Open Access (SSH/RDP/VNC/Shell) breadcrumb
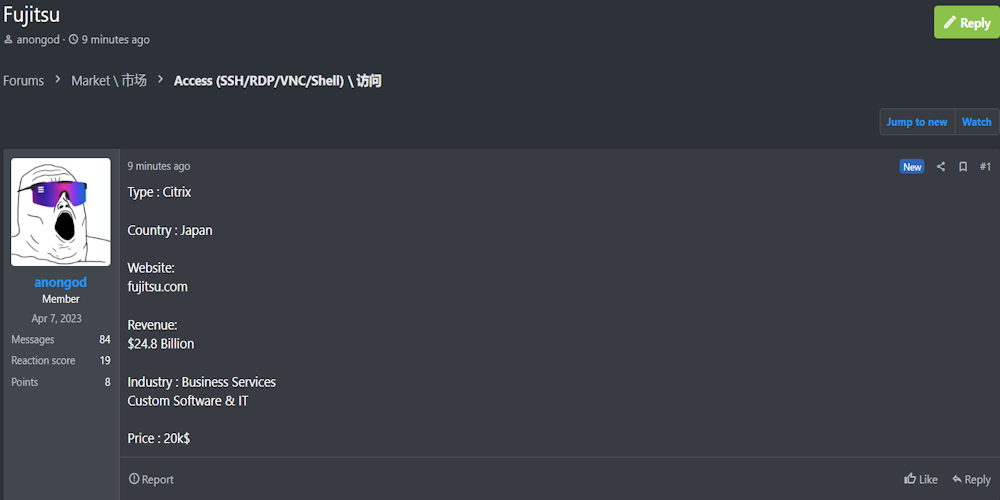The image size is (1000, 500). tap(277, 81)
